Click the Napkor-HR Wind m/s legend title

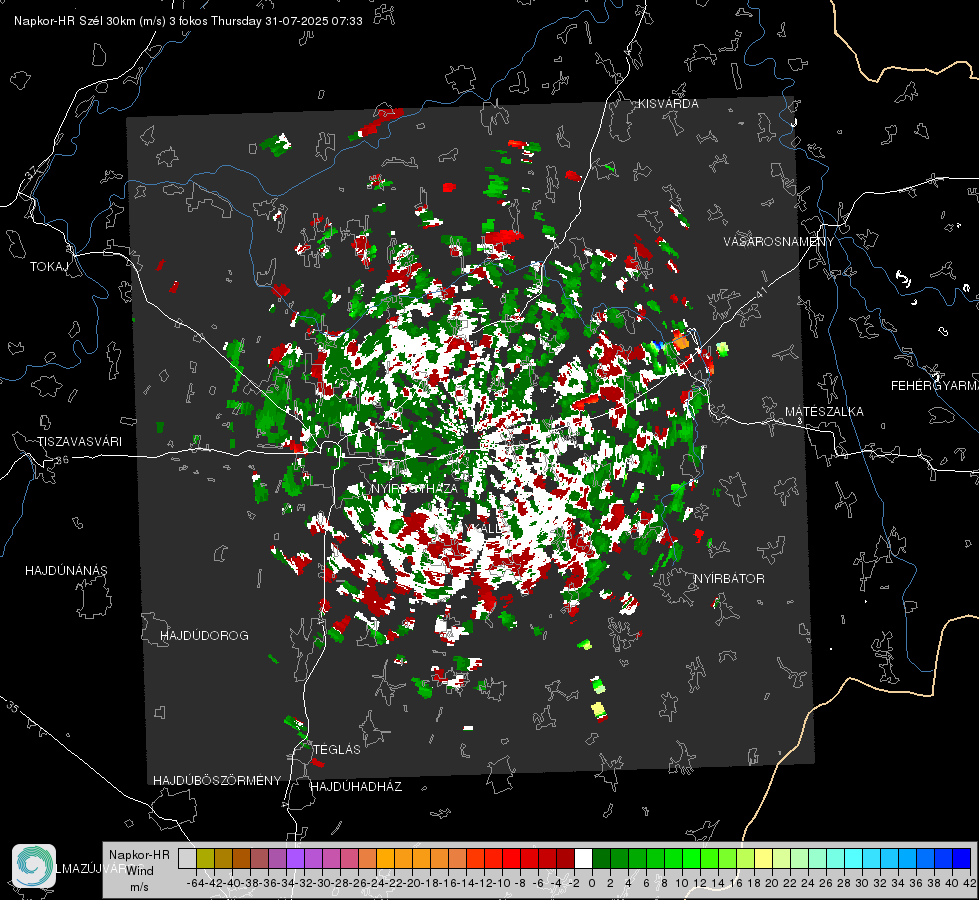[139, 871]
